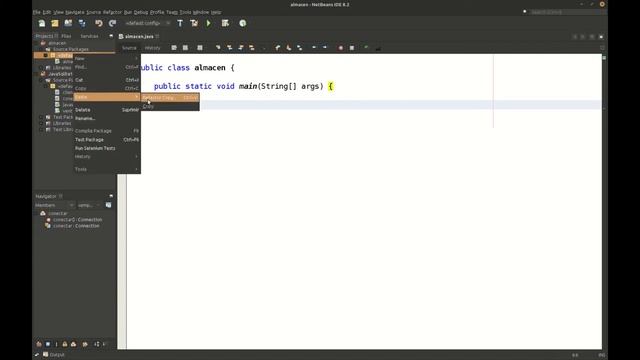The height and width of the screenshot is (360, 640).
Task: Click the Previous Bookmark editor icon
Action: [278, 48]
